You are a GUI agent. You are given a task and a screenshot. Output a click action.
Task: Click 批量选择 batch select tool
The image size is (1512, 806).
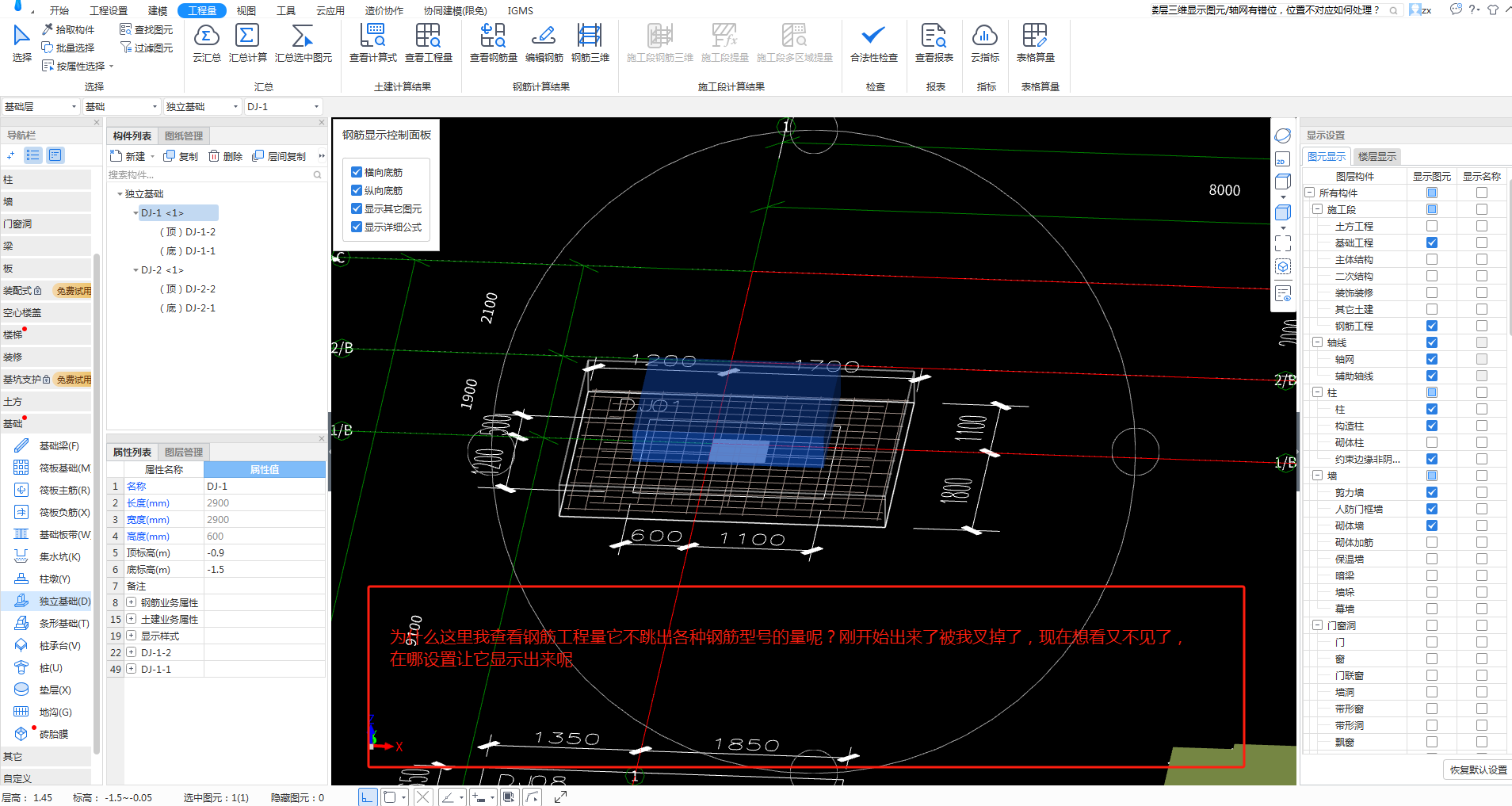(x=68, y=48)
